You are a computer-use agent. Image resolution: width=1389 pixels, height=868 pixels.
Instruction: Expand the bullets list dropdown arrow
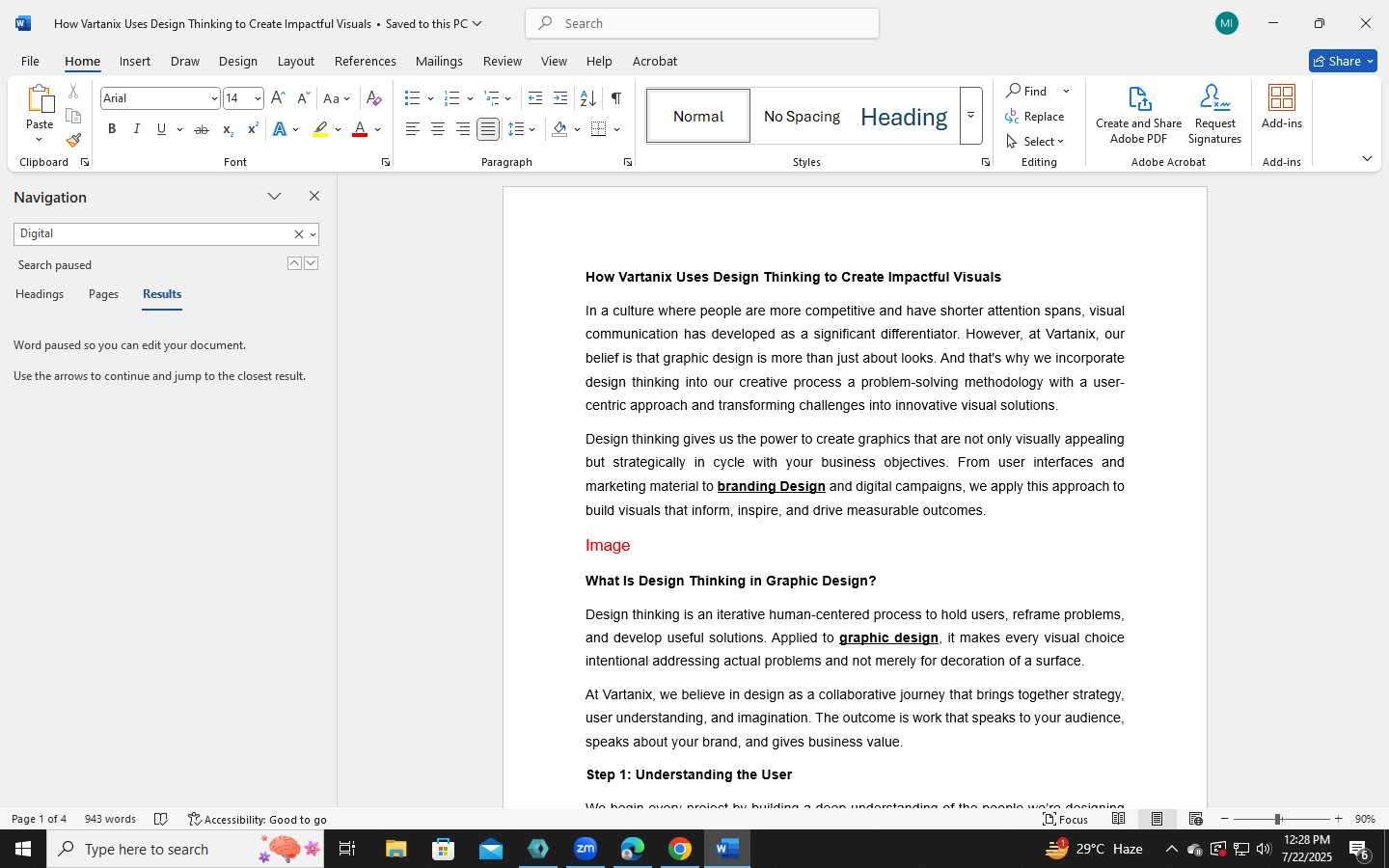[430, 98]
